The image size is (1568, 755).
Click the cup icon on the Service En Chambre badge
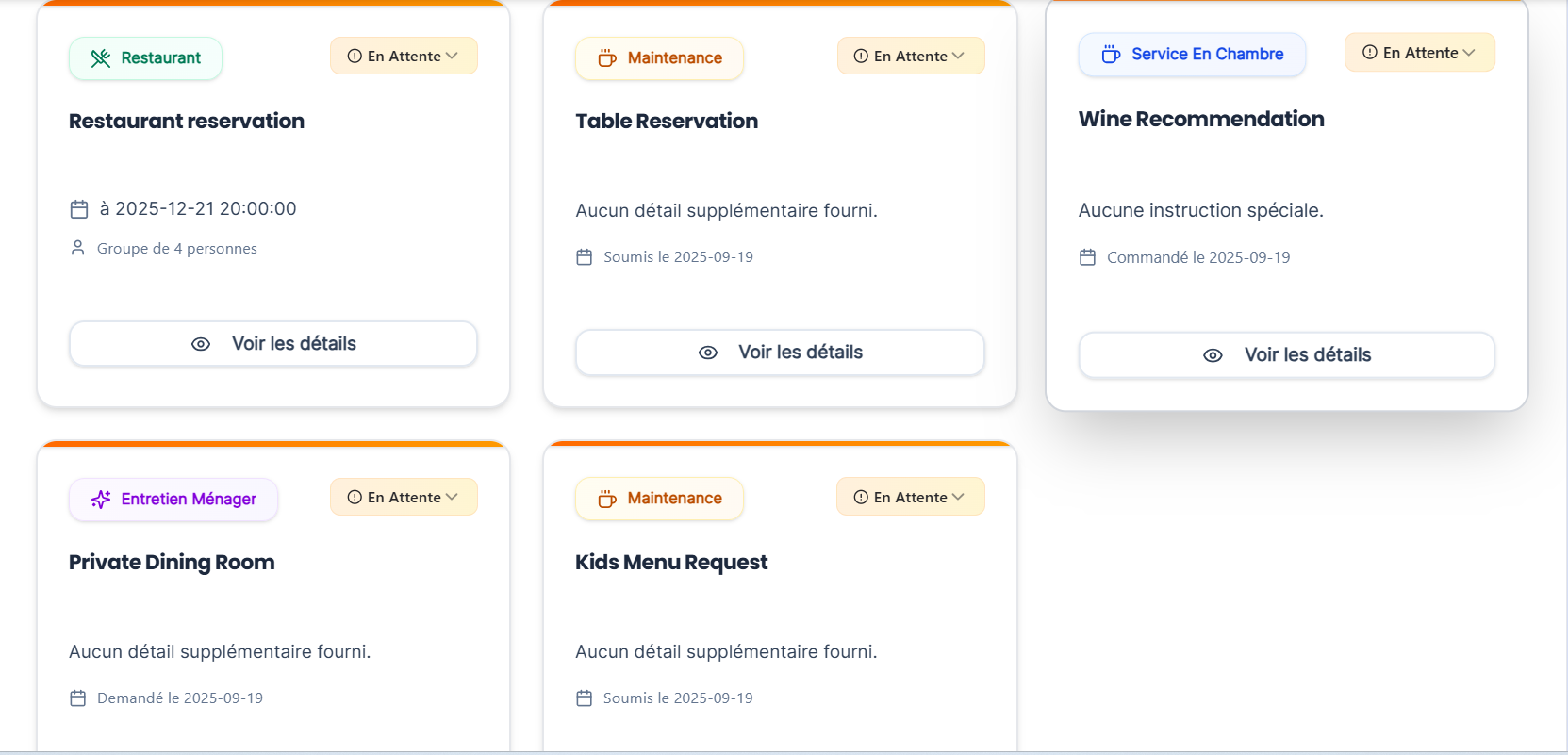(x=1112, y=55)
